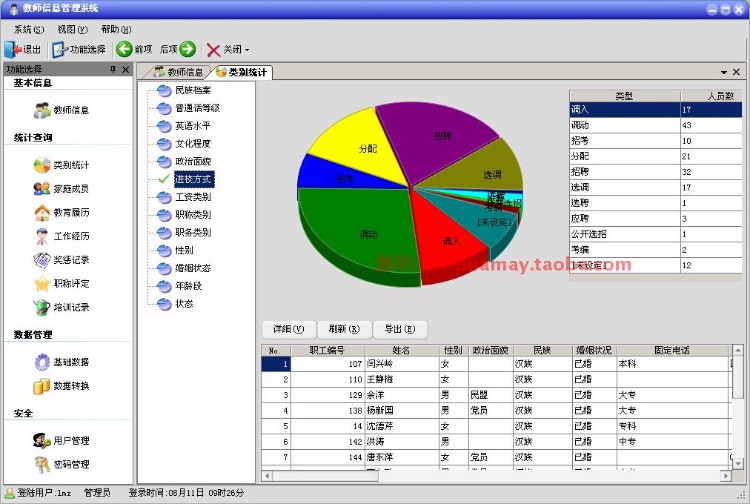This screenshot has width=750, height=504.
Task: Open 培训记录 in the sidebar
Action: [61, 307]
